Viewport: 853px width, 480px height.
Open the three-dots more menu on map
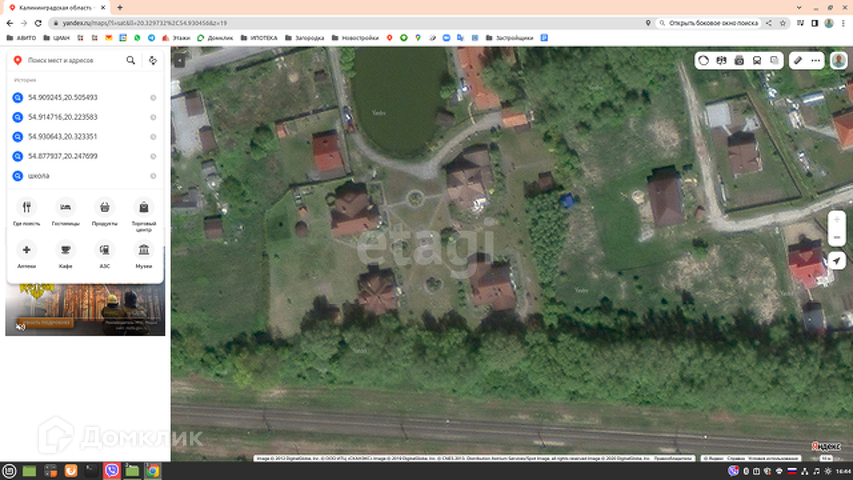815,60
